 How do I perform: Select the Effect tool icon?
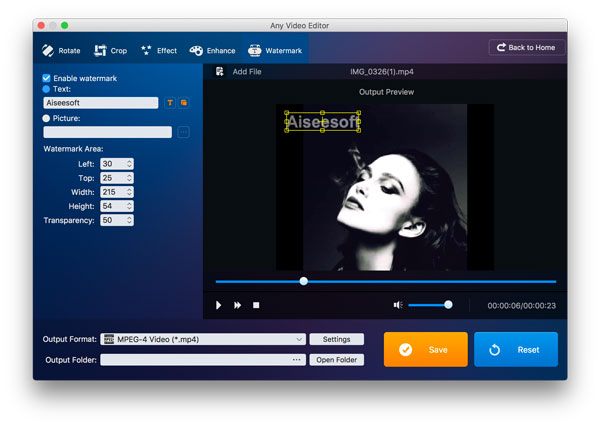[147, 50]
